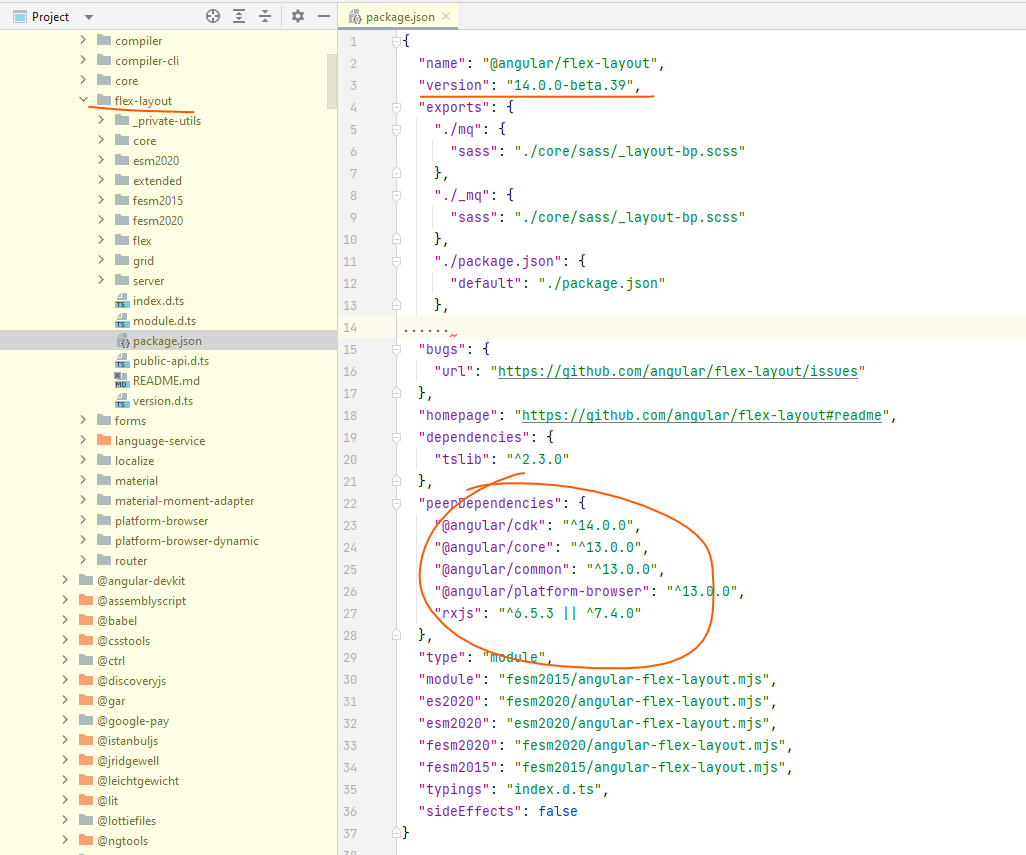Close the package.json editor tab
Image resolution: width=1026 pixels, height=855 pixels.
(446, 16)
